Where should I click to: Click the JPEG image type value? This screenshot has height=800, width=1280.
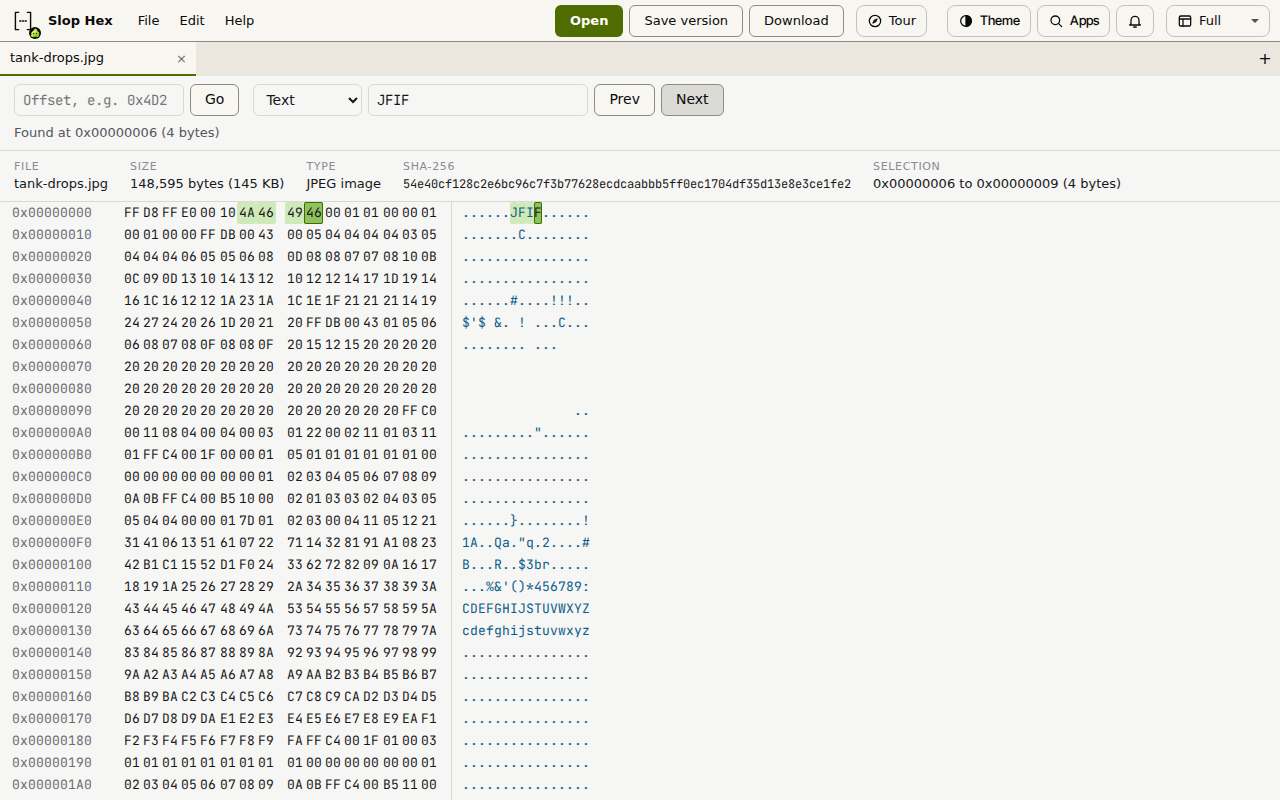point(343,184)
